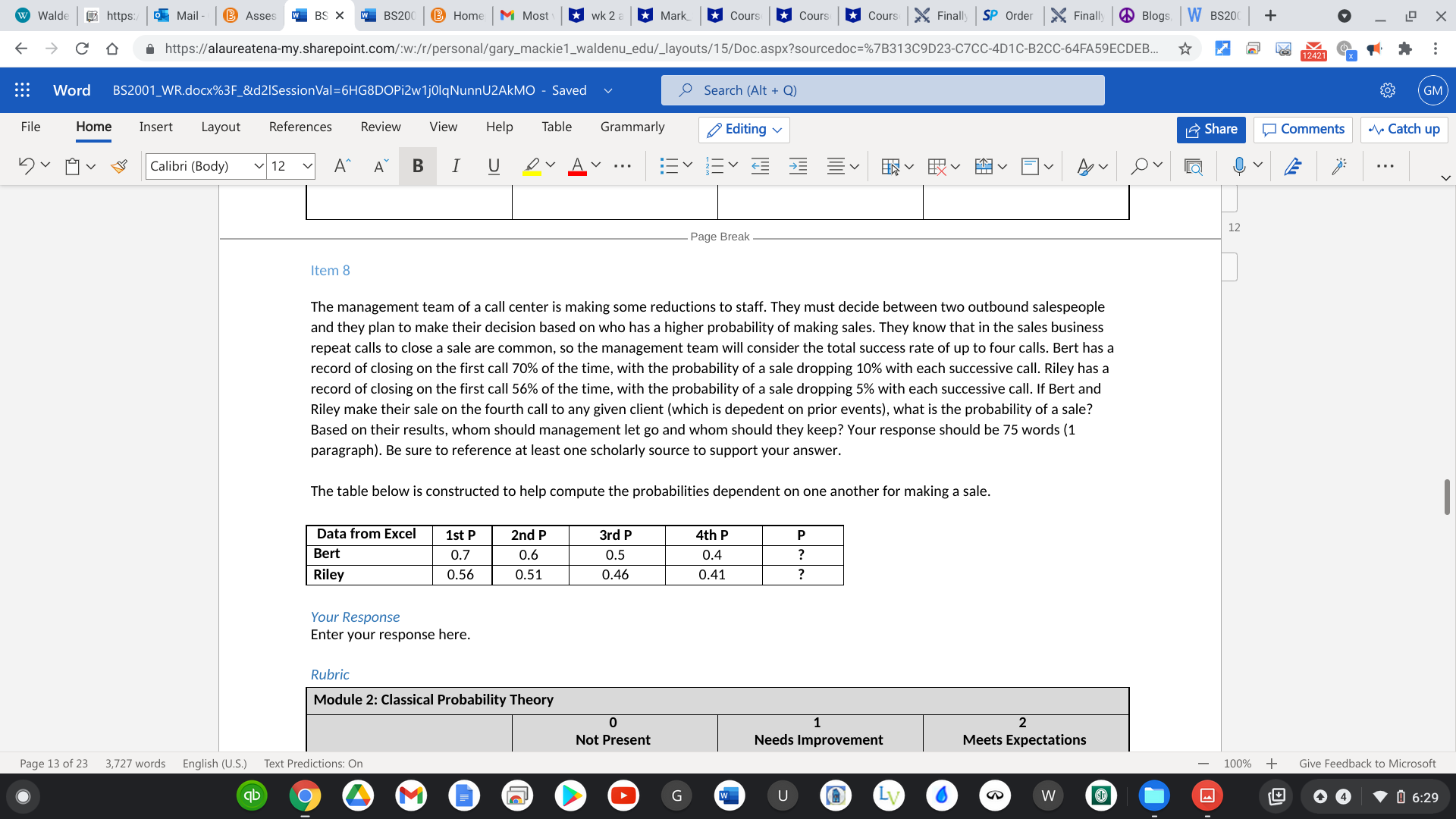Toggle Bold formatting
Viewport: 1456px width, 819px height.
tap(417, 166)
